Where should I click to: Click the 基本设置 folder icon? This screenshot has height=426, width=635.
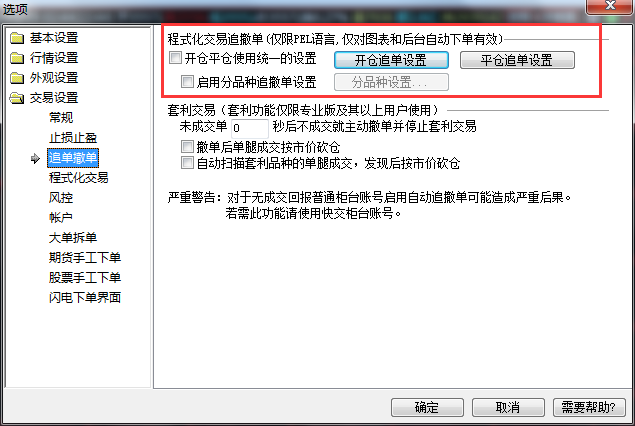click(17, 38)
